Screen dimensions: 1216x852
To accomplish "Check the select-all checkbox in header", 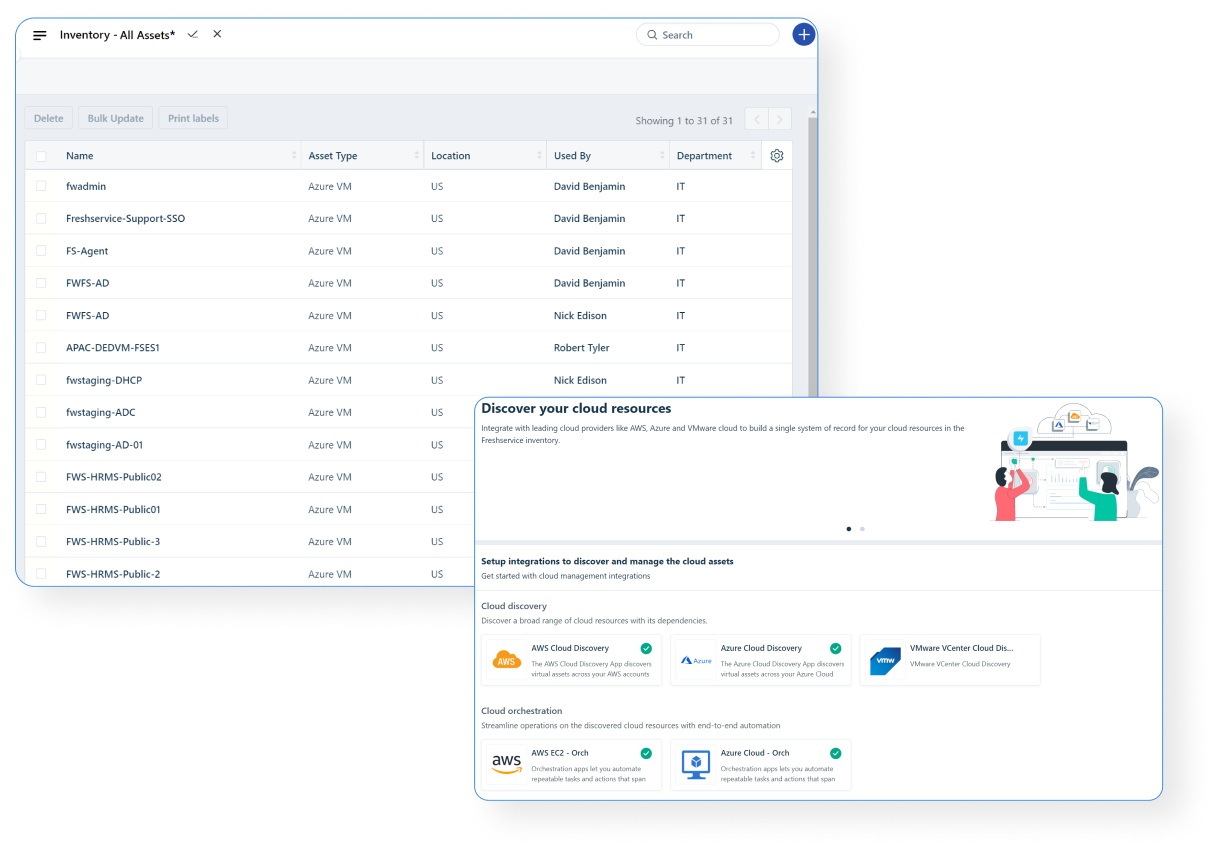I will [x=41, y=156].
